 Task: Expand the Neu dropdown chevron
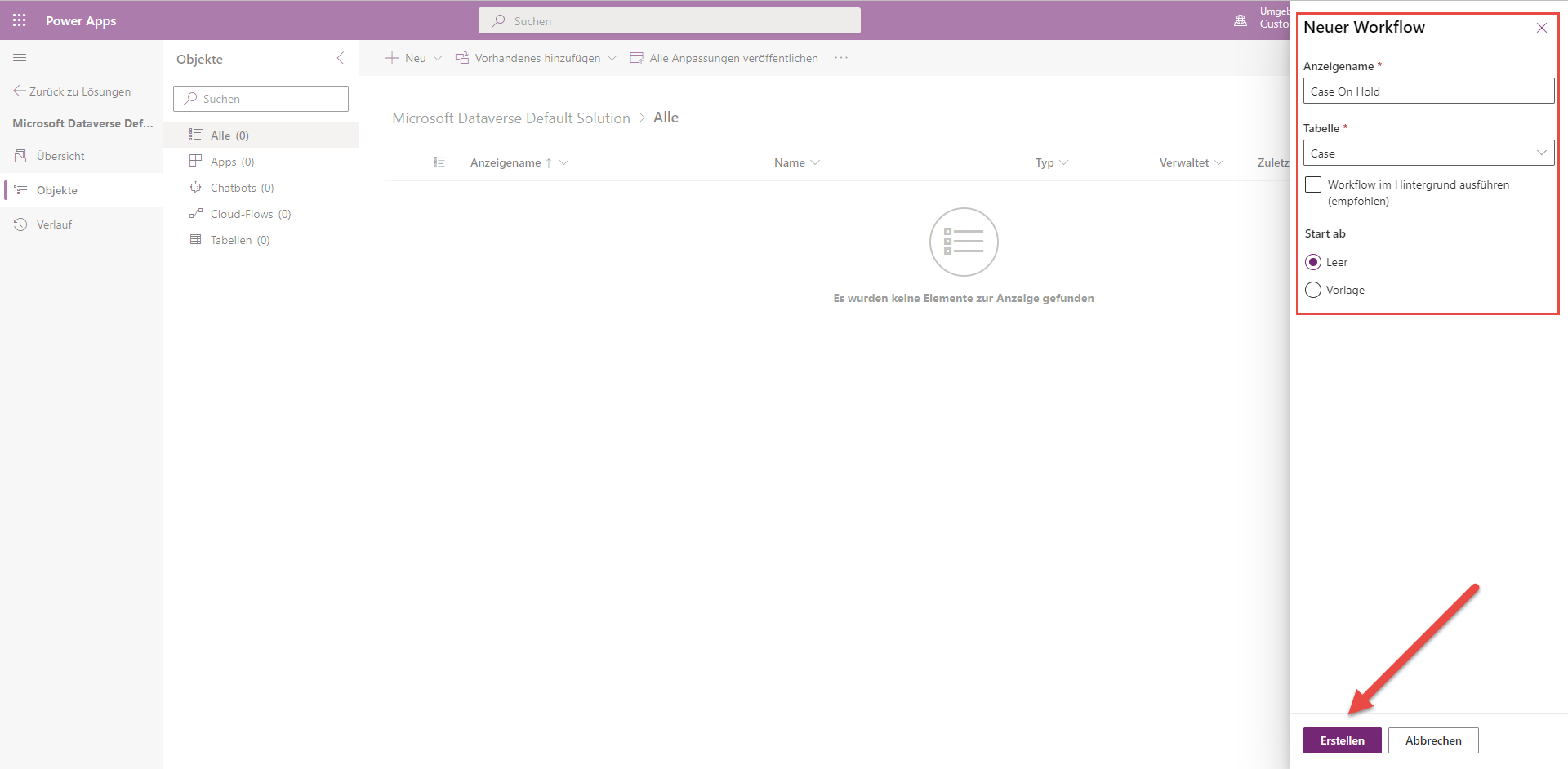tap(438, 58)
